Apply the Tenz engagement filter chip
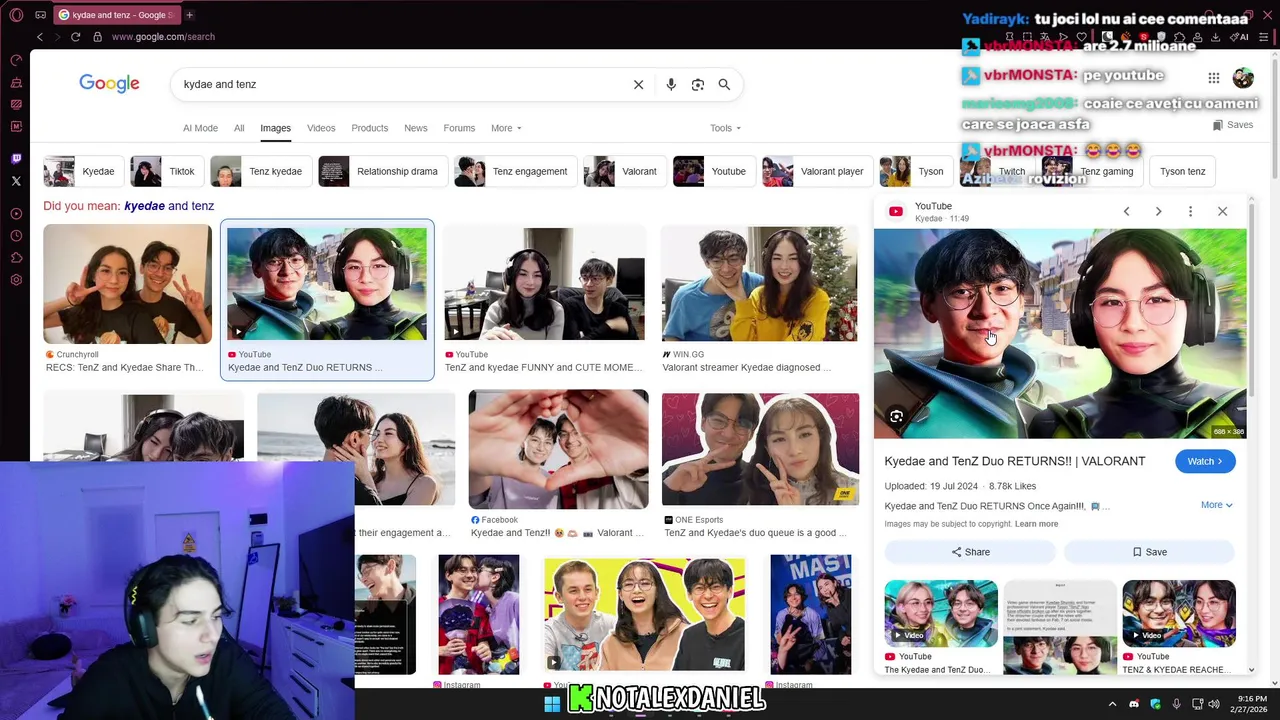The image size is (1280, 720). 515,171
